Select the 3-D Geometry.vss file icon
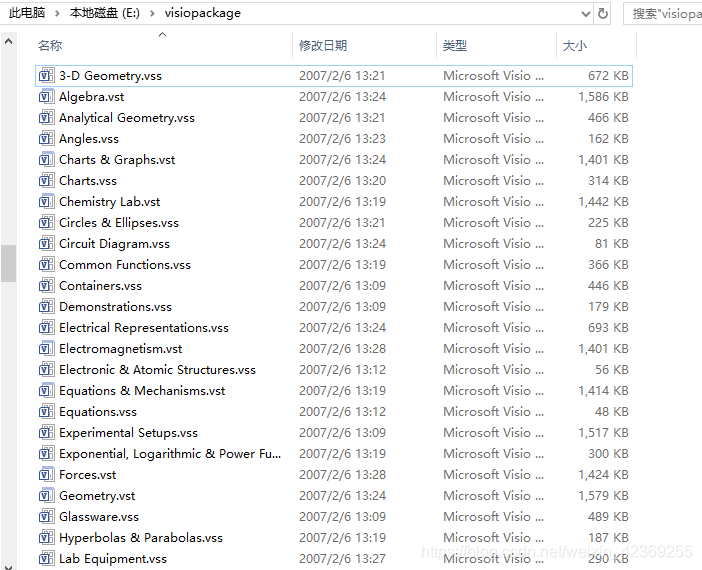Image resolution: width=702 pixels, height=570 pixels. pos(46,76)
